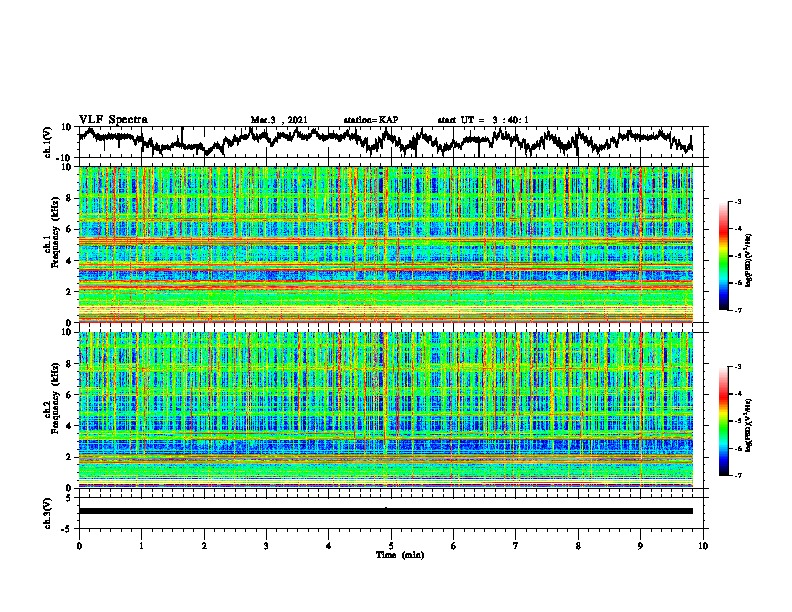Screen dimensions: 792x612
Task: Click the time axis tick label "3"
Action: 266,546
